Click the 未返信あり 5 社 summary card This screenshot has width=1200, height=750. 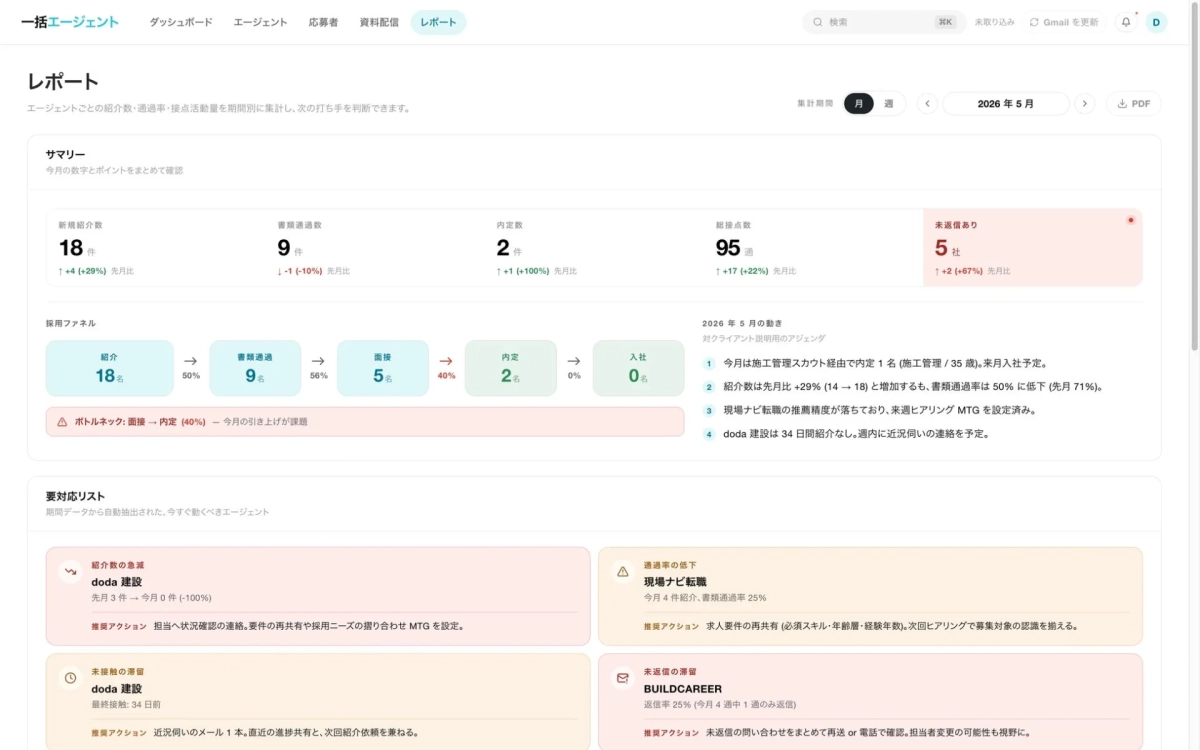point(1032,247)
